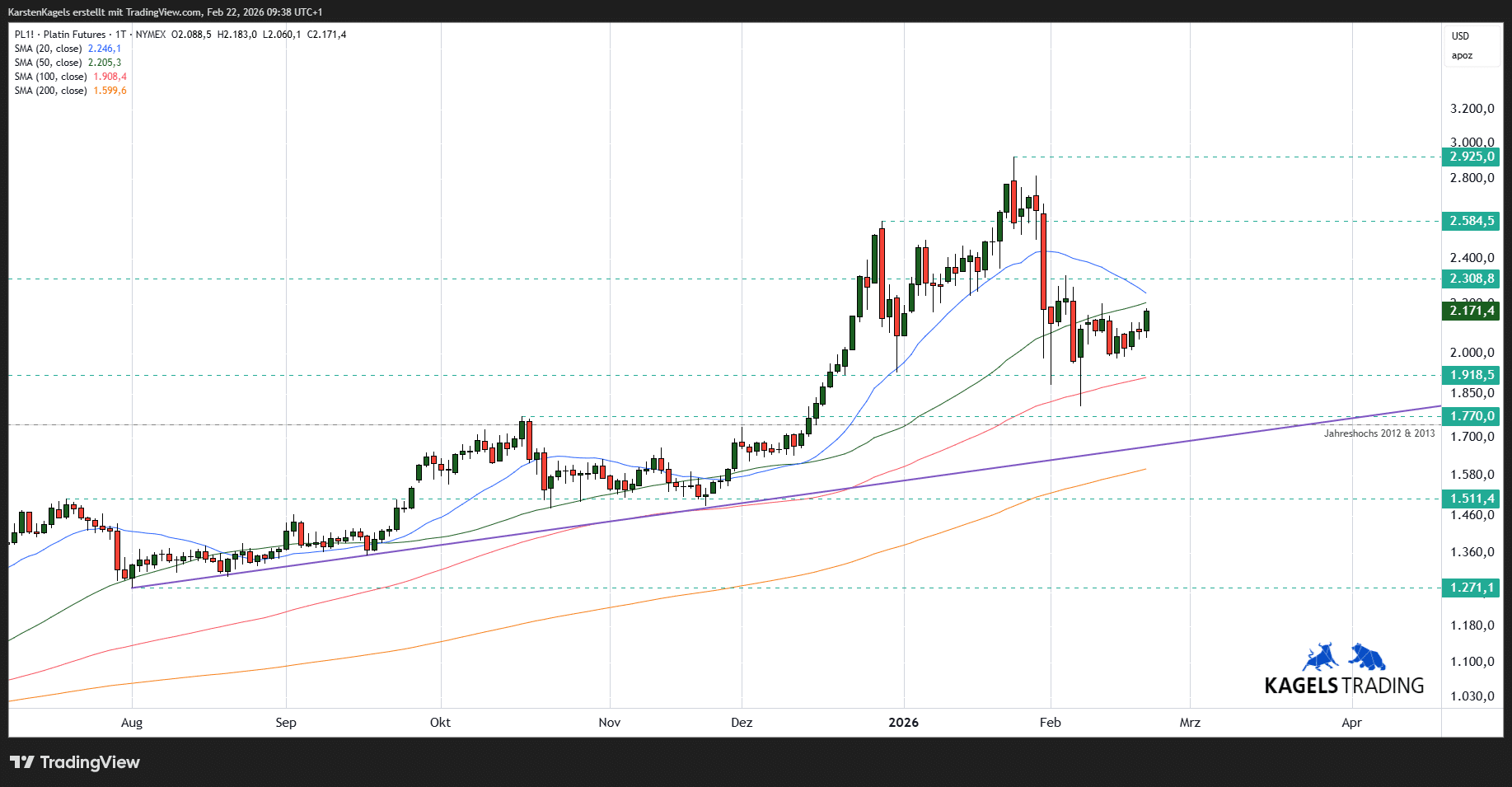The image size is (1512, 787).
Task: Click the 2026 label on the time axis
Action: (903, 723)
